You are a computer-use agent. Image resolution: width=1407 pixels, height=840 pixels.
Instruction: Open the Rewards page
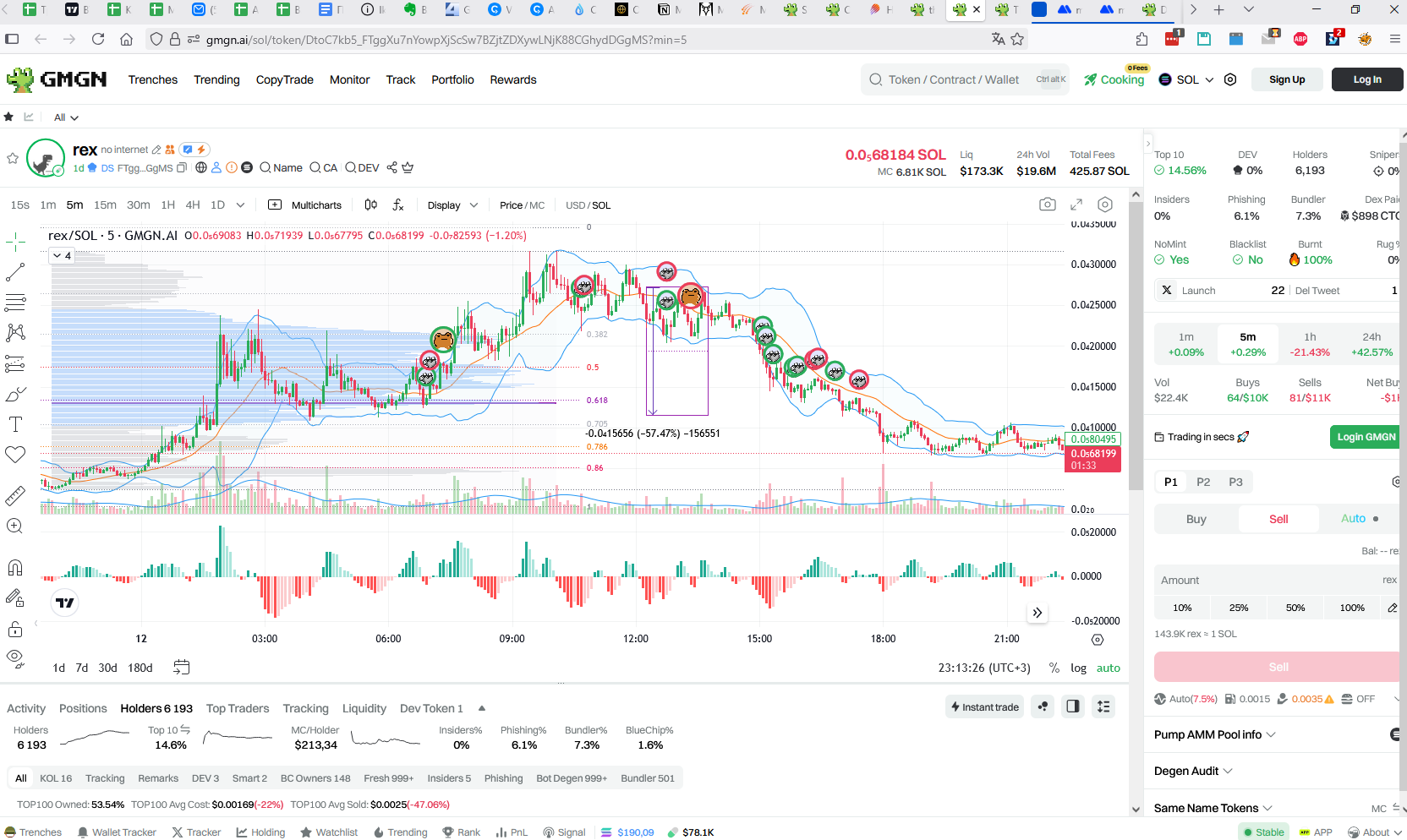point(513,79)
